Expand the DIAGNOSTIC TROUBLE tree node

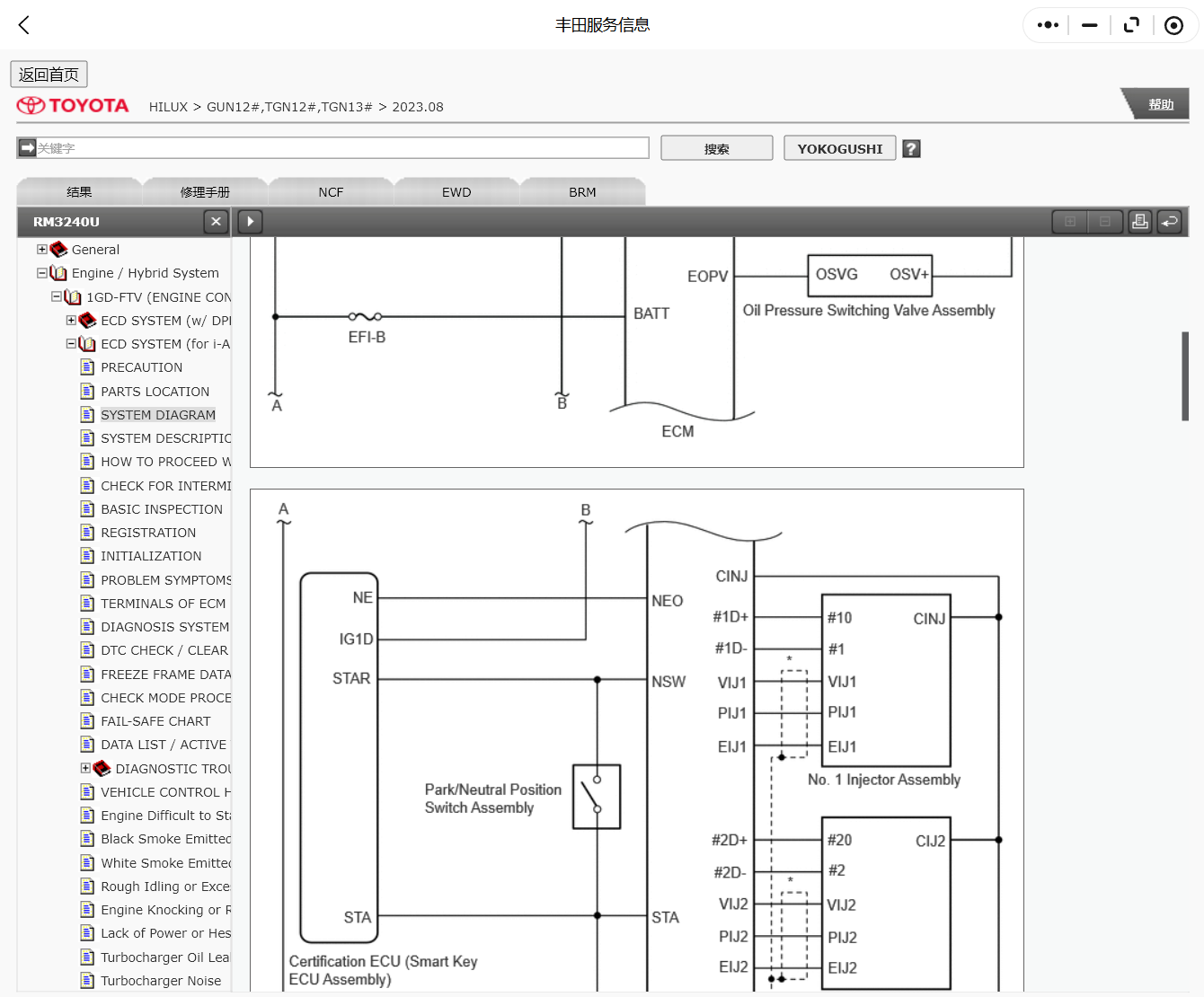[x=84, y=768]
